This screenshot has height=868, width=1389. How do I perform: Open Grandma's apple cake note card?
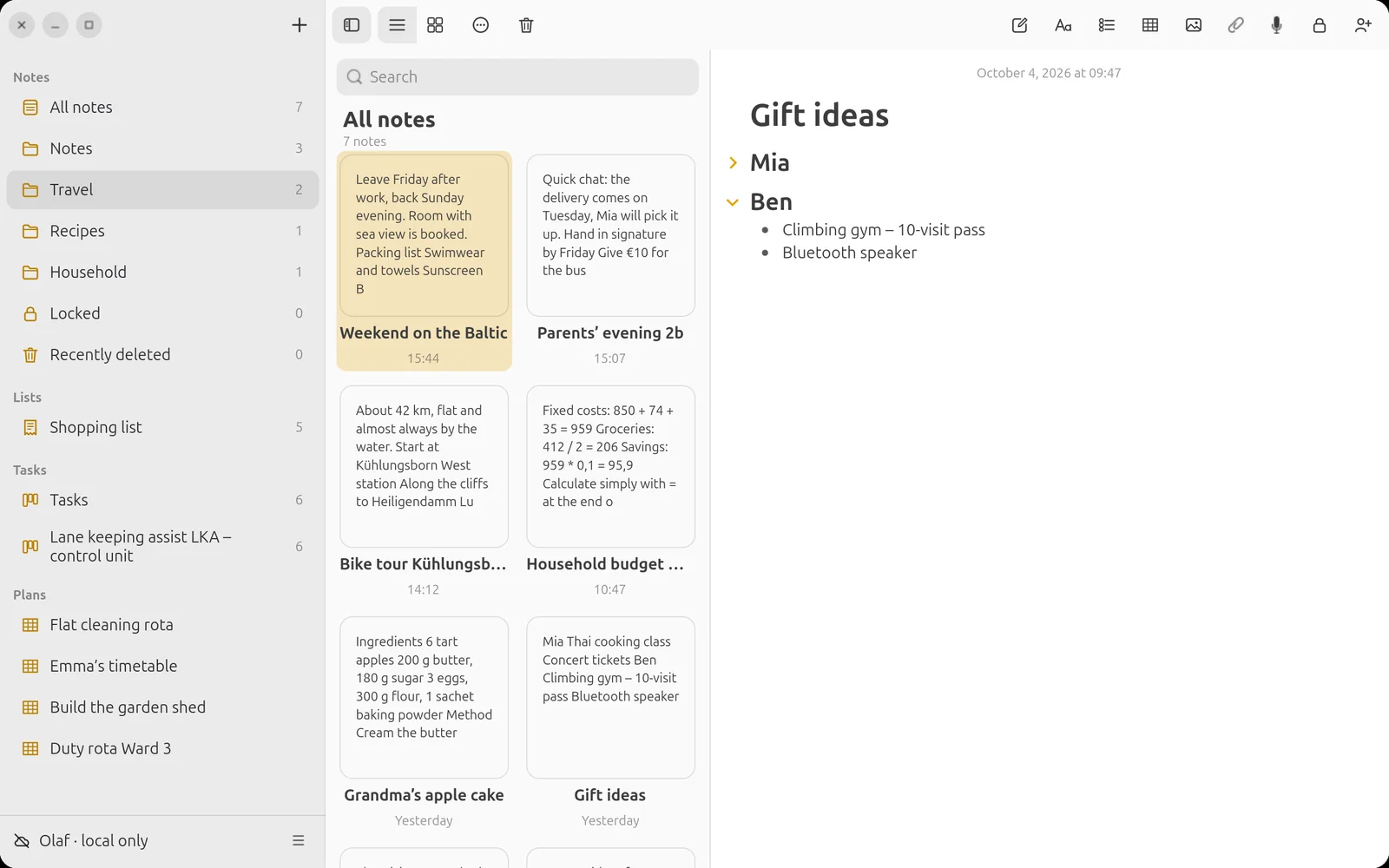(424, 722)
